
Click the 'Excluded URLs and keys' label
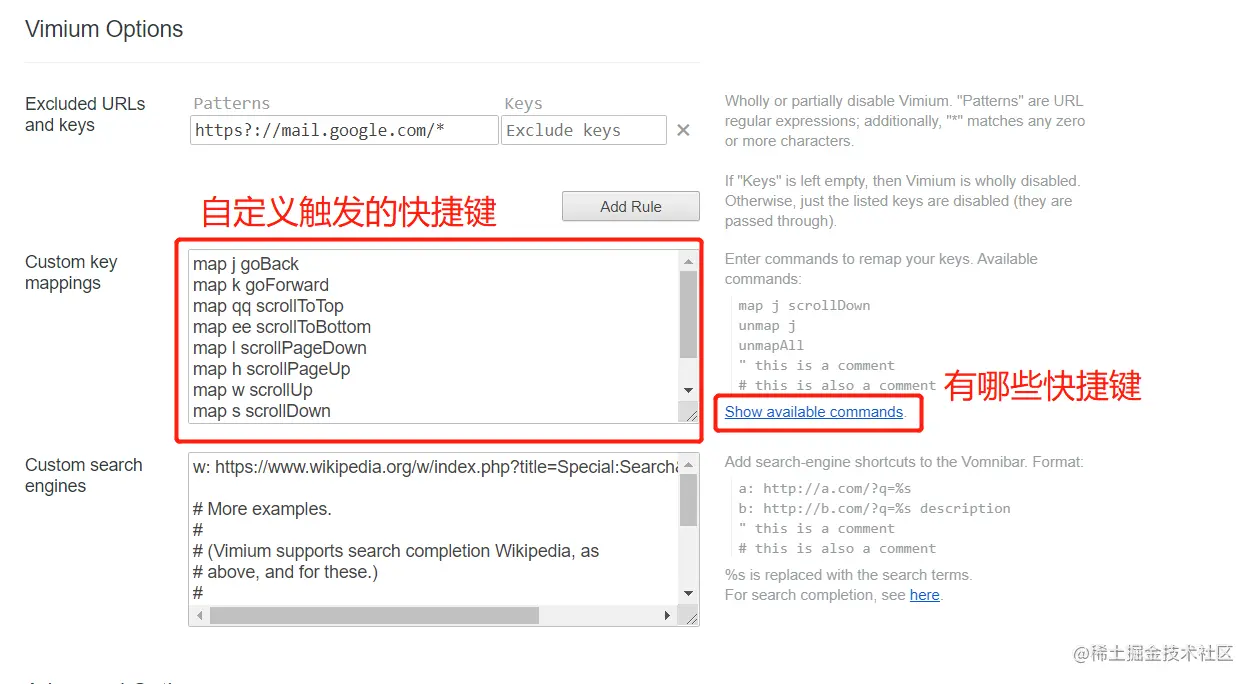85,114
